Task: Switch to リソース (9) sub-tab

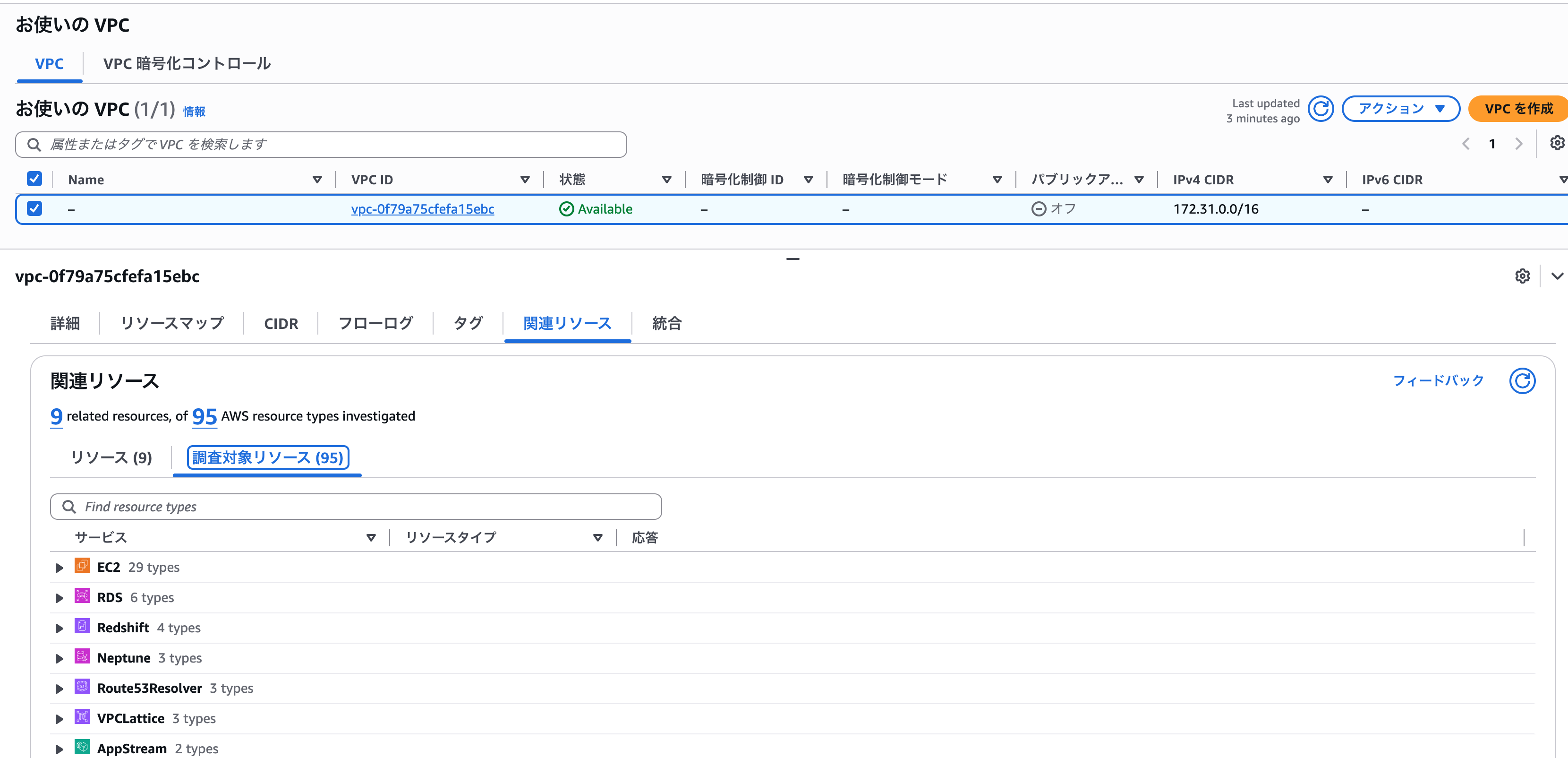Action: [x=111, y=457]
